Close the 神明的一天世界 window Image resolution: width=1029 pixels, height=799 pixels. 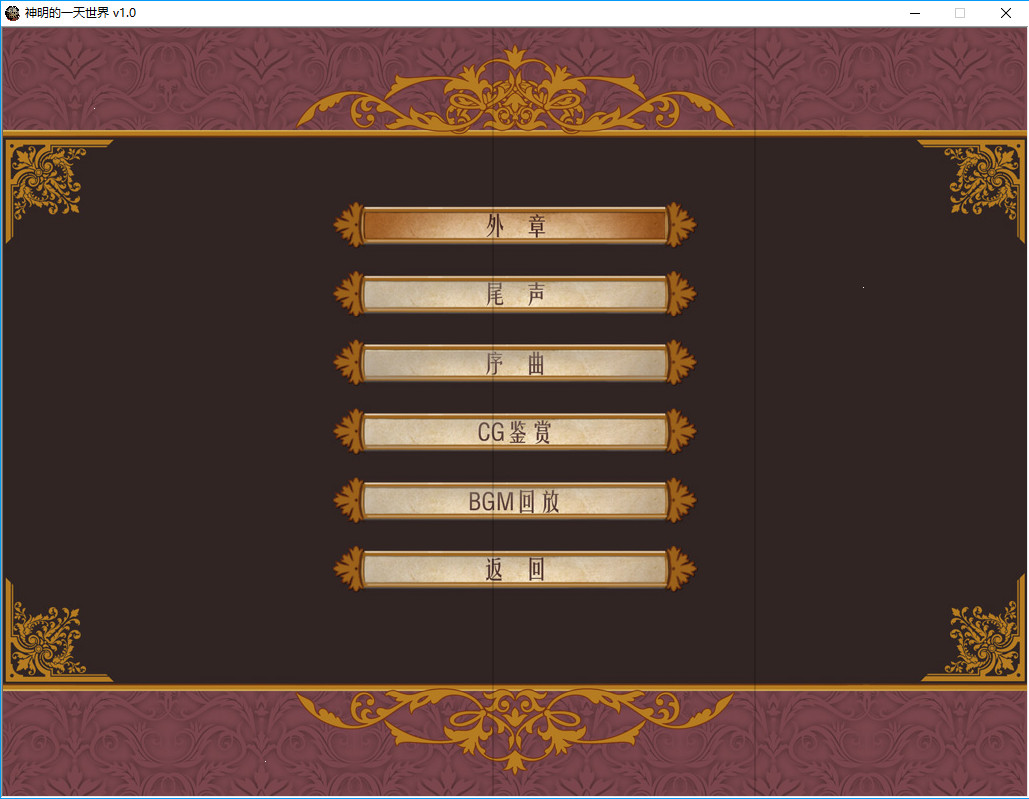click(x=1005, y=13)
